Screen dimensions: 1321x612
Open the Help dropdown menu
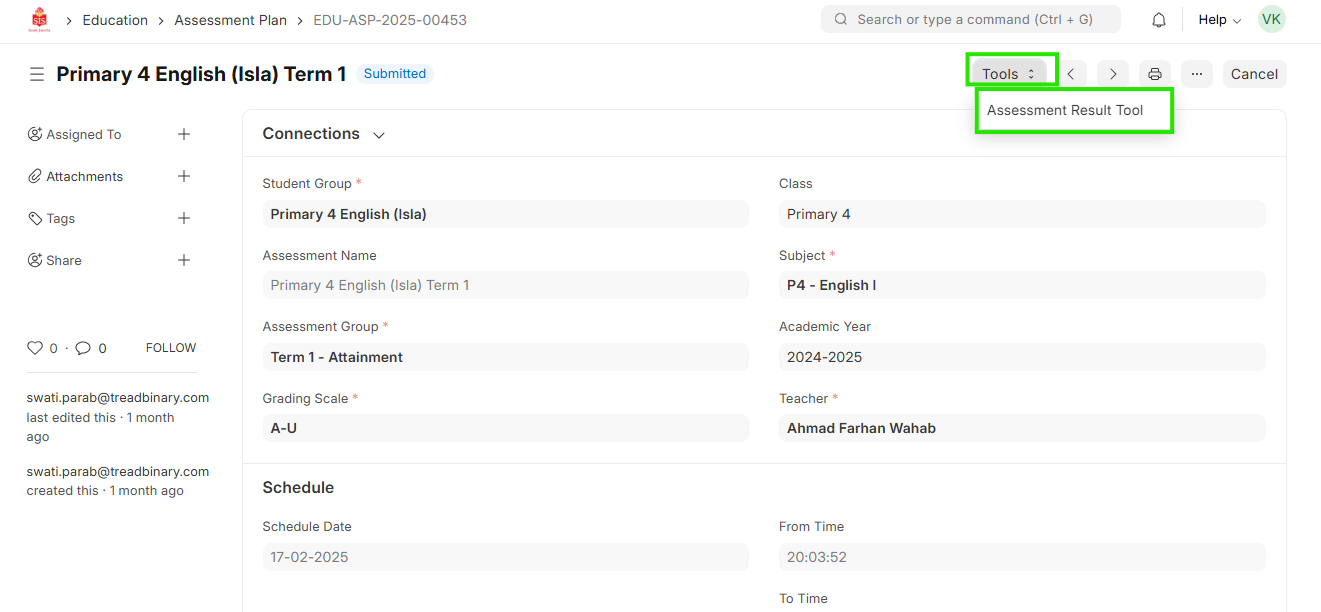coord(1219,20)
